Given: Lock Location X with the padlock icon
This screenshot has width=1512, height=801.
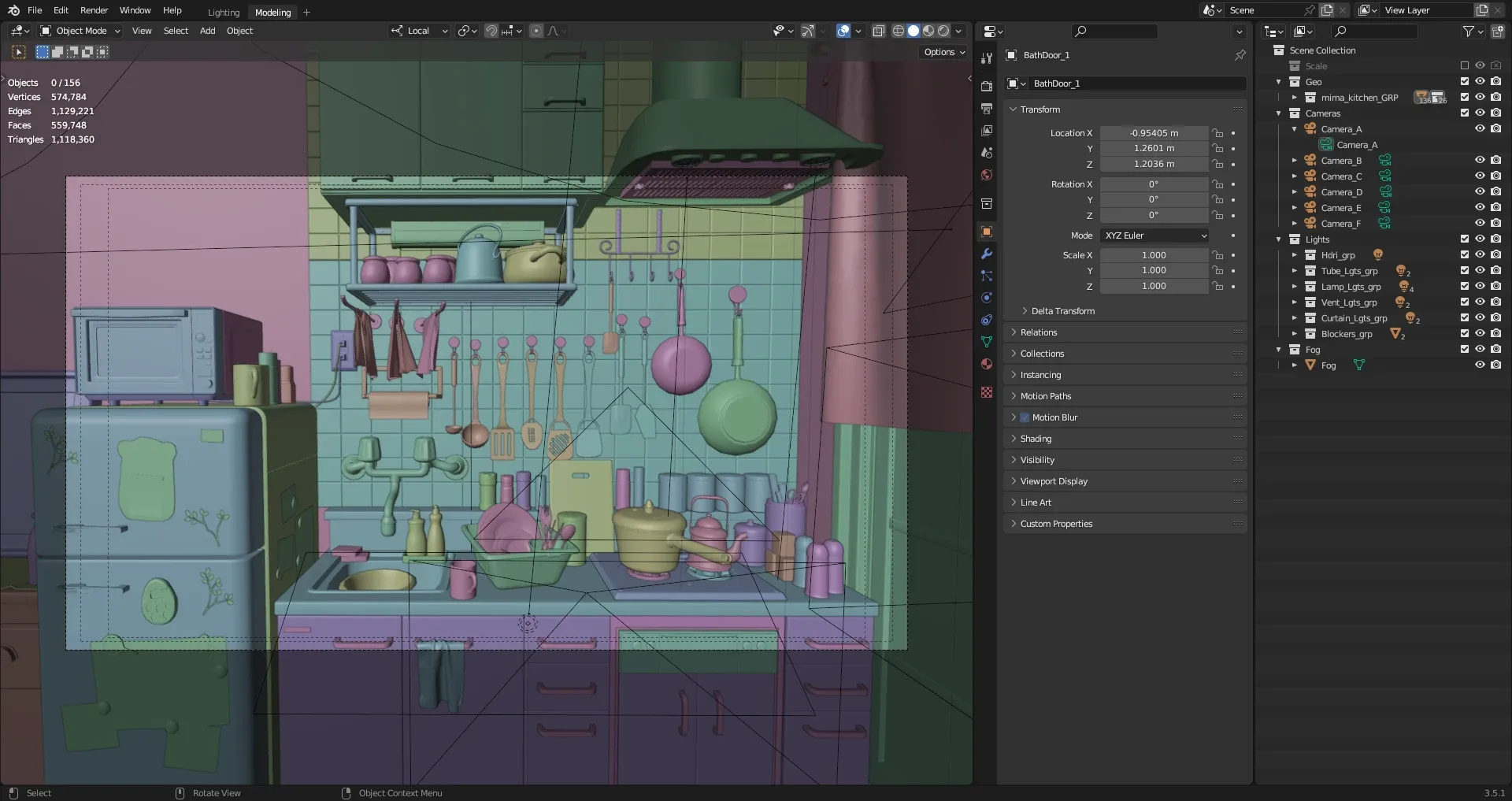Looking at the screenshot, I should [x=1217, y=133].
